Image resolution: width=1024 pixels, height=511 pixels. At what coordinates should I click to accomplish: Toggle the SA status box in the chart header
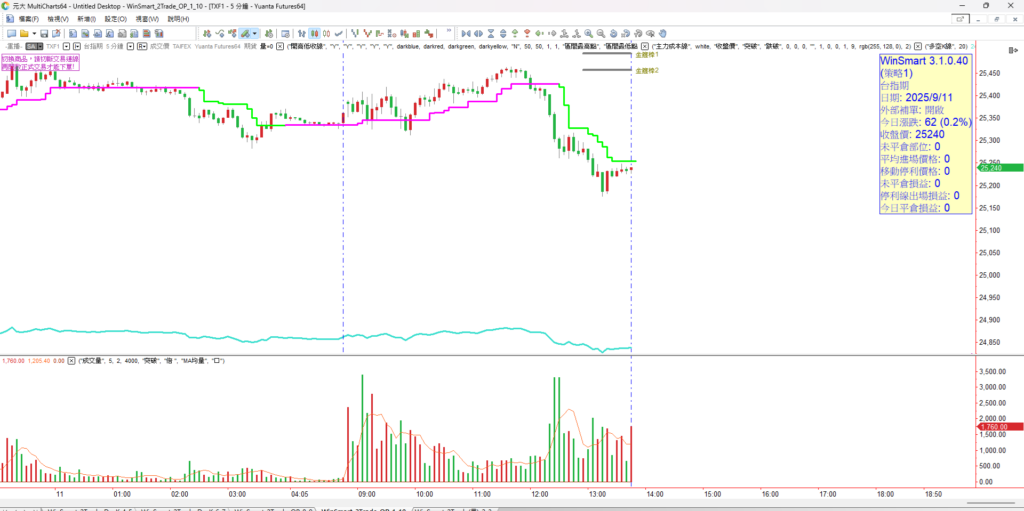[32, 46]
